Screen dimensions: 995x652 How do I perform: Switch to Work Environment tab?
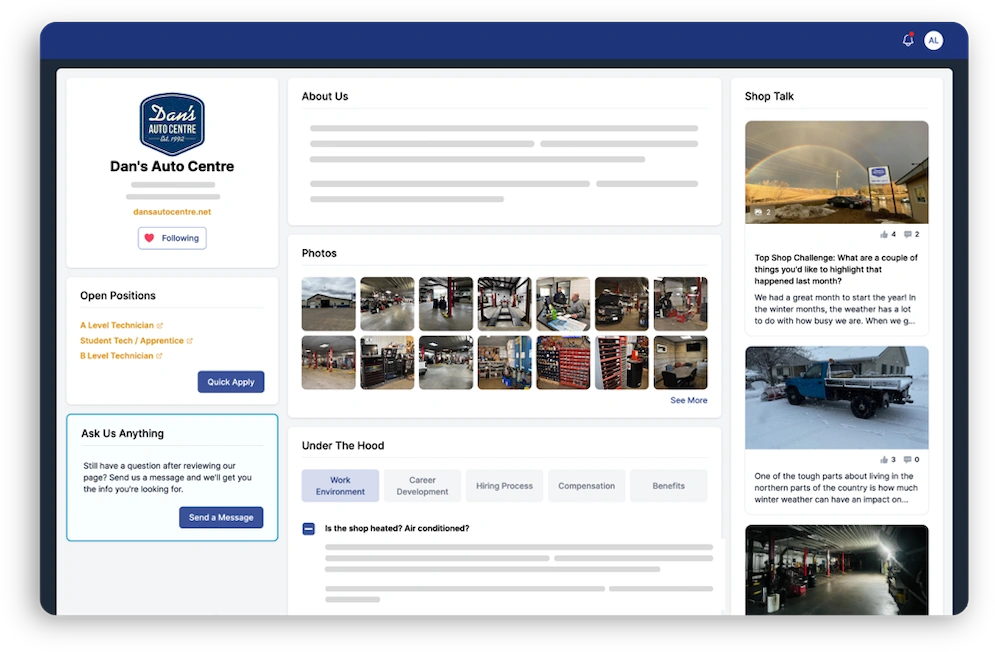[x=340, y=486]
